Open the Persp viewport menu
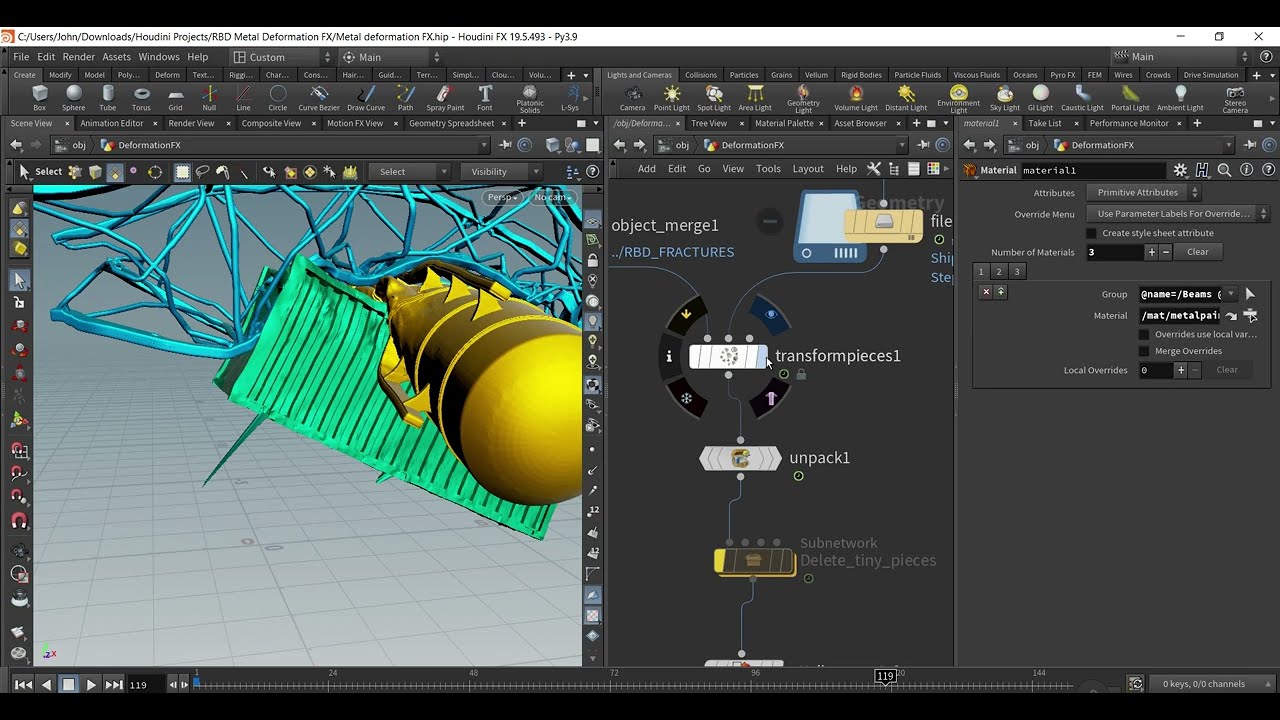Screen dimensions: 1280x720 coord(503,197)
